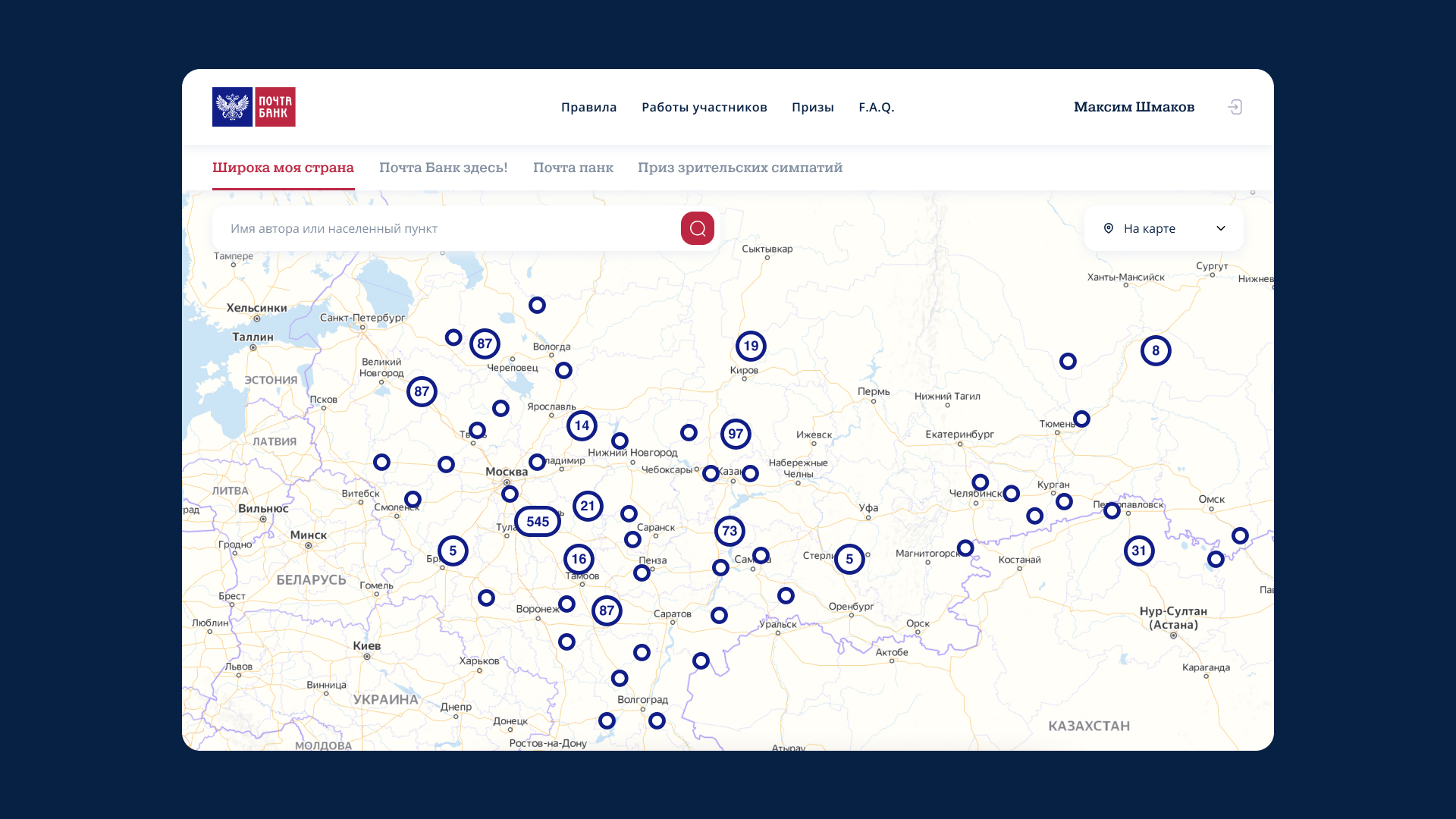Open cluster 31 near Петропавловск
This screenshot has height=819, width=1456.
click(x=1139, y=551)
